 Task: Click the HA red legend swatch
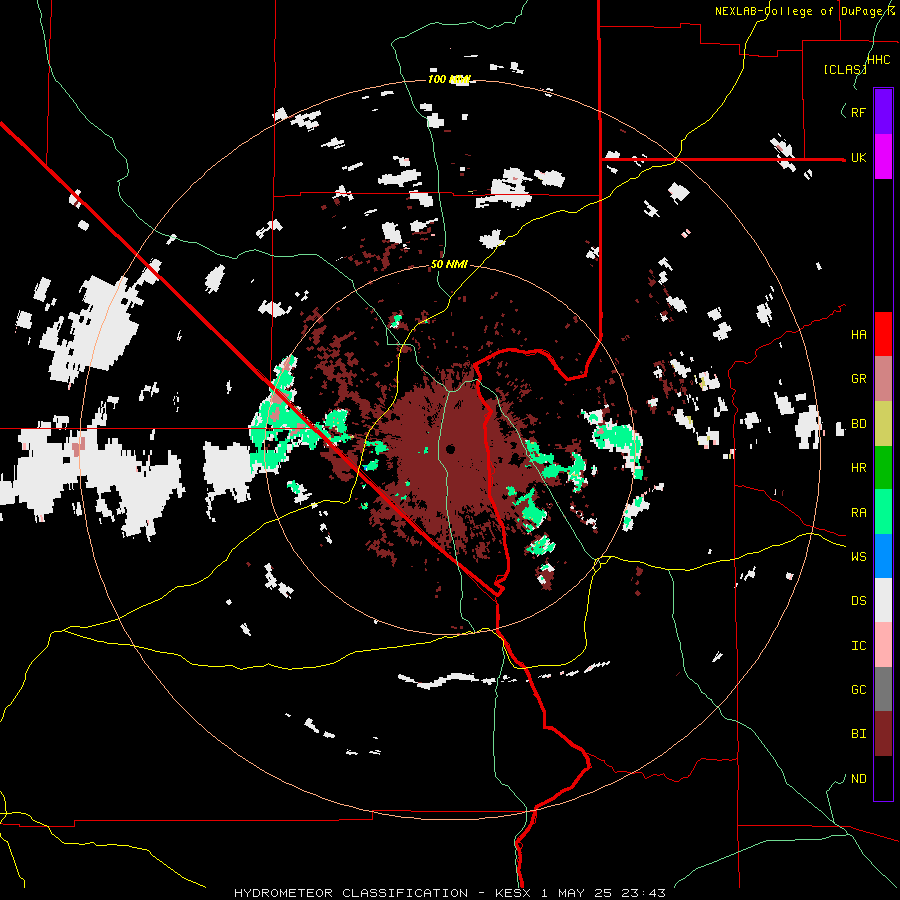click(883, 334)
